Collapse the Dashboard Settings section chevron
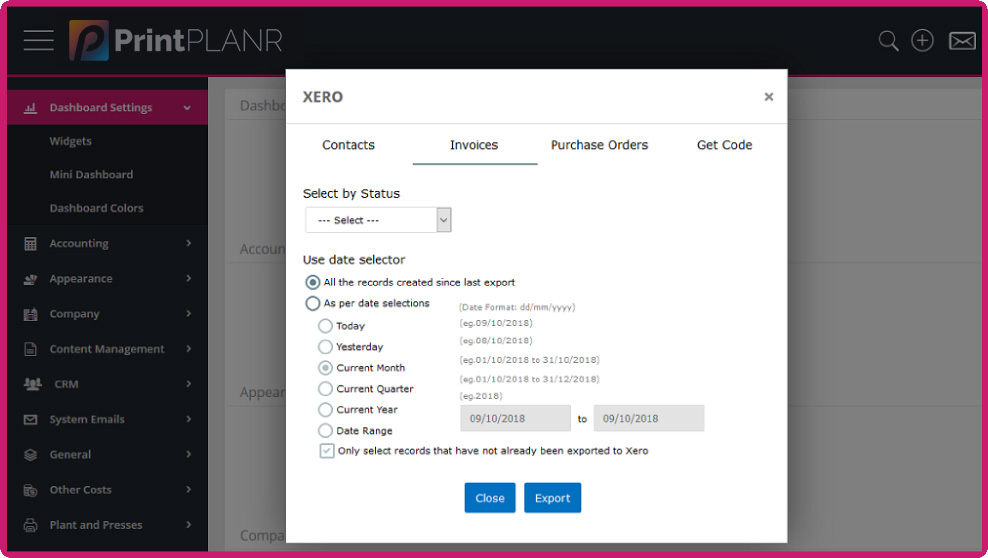Viewport: 988px width, 558px height. (187, 108)
